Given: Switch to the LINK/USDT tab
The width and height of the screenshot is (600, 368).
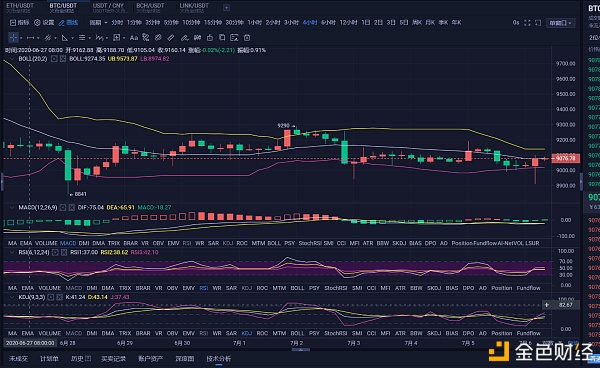Looking at the screenshot, I should tap(194, 7).
